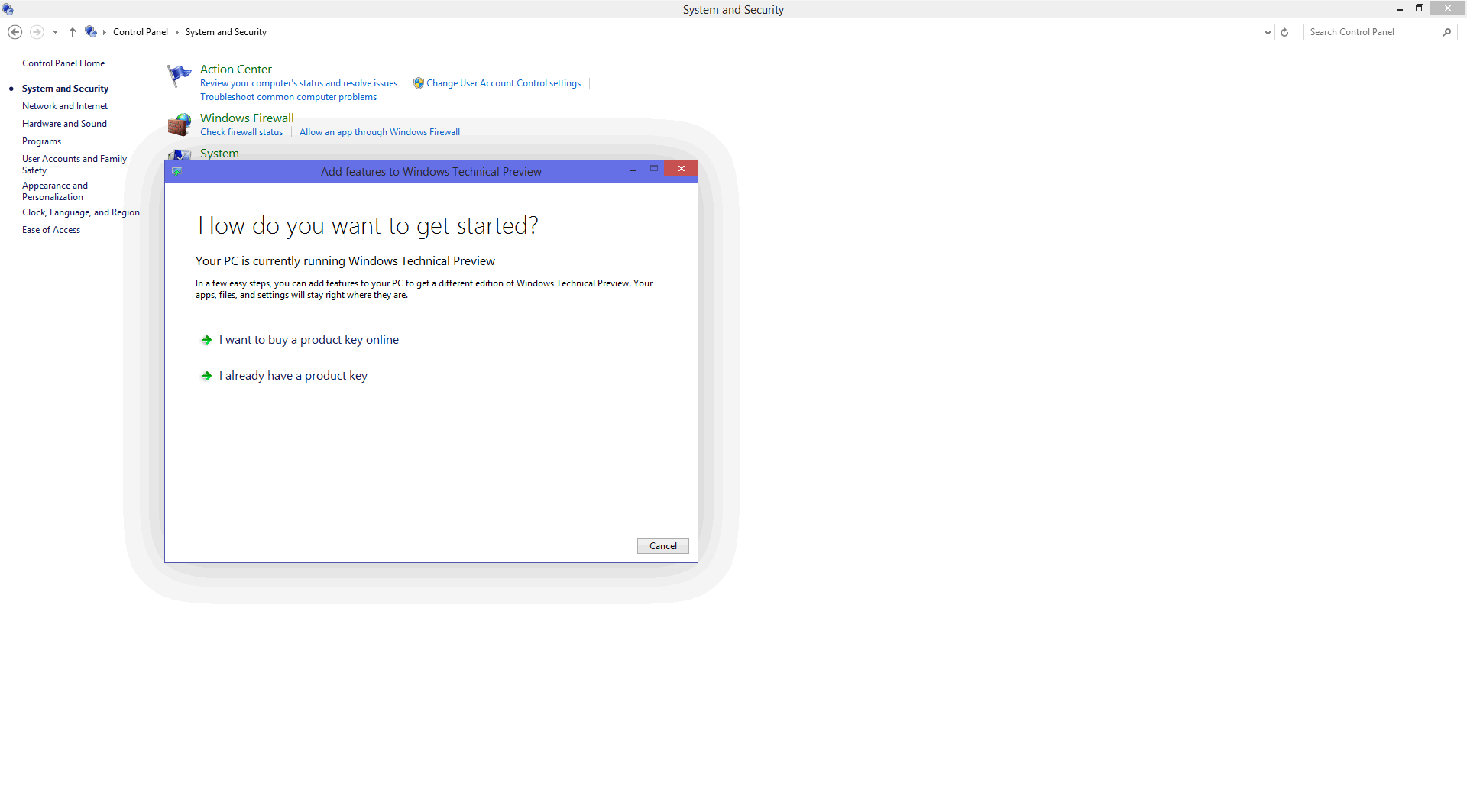
Task: Click the Control Panel window title icon
Action: coord(8,10)
